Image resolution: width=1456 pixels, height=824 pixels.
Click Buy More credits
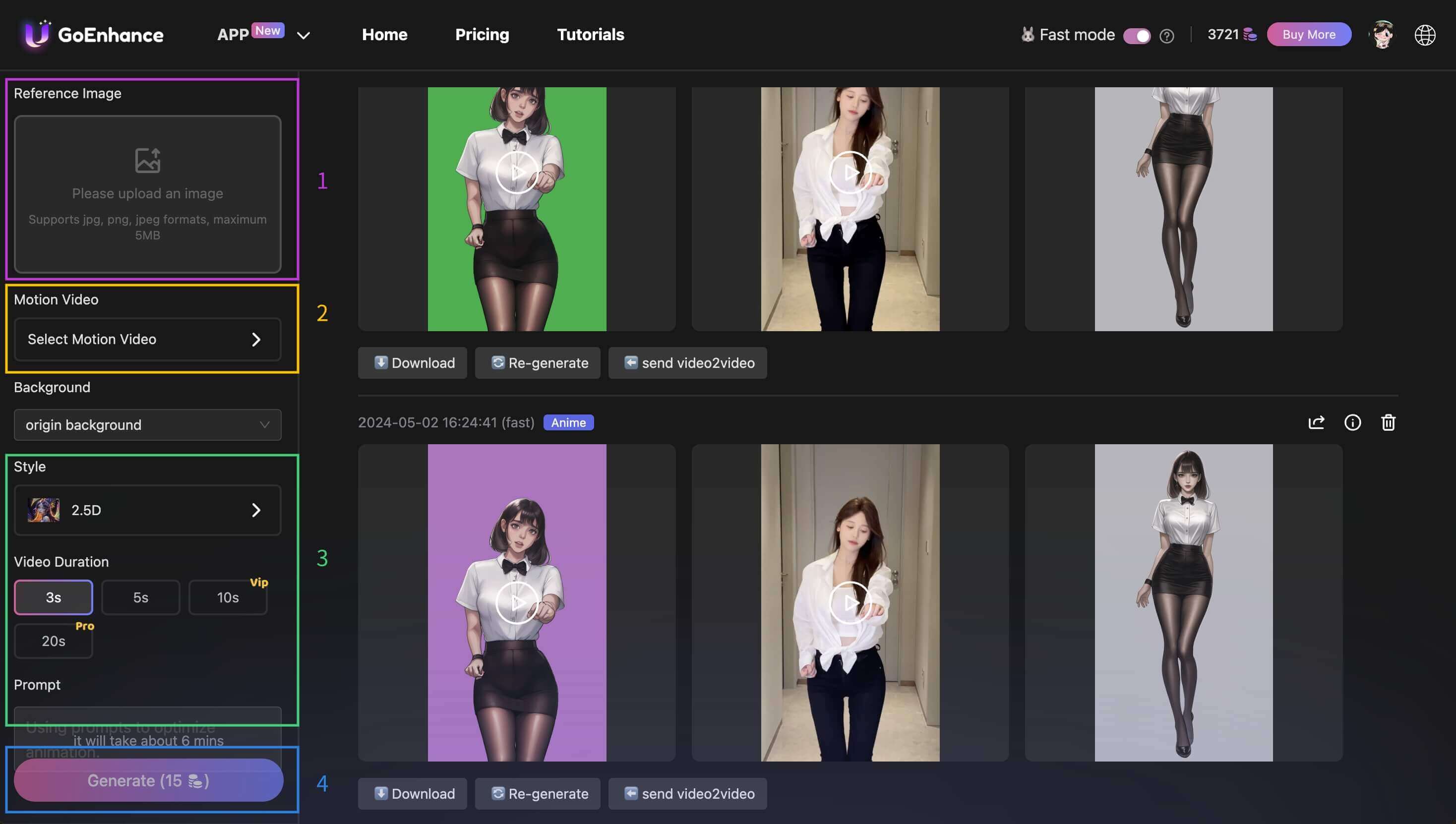(x=1308, y=35)
